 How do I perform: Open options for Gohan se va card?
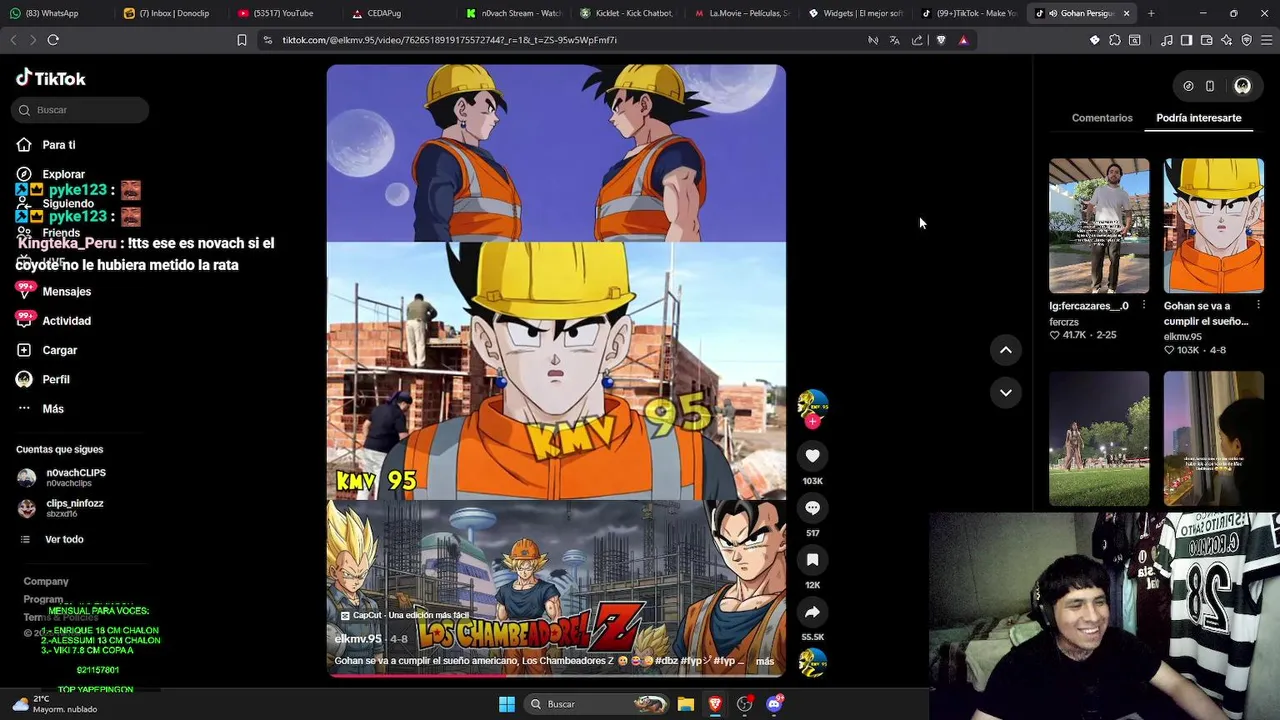pyautogui.click(x=1258, y=306)
